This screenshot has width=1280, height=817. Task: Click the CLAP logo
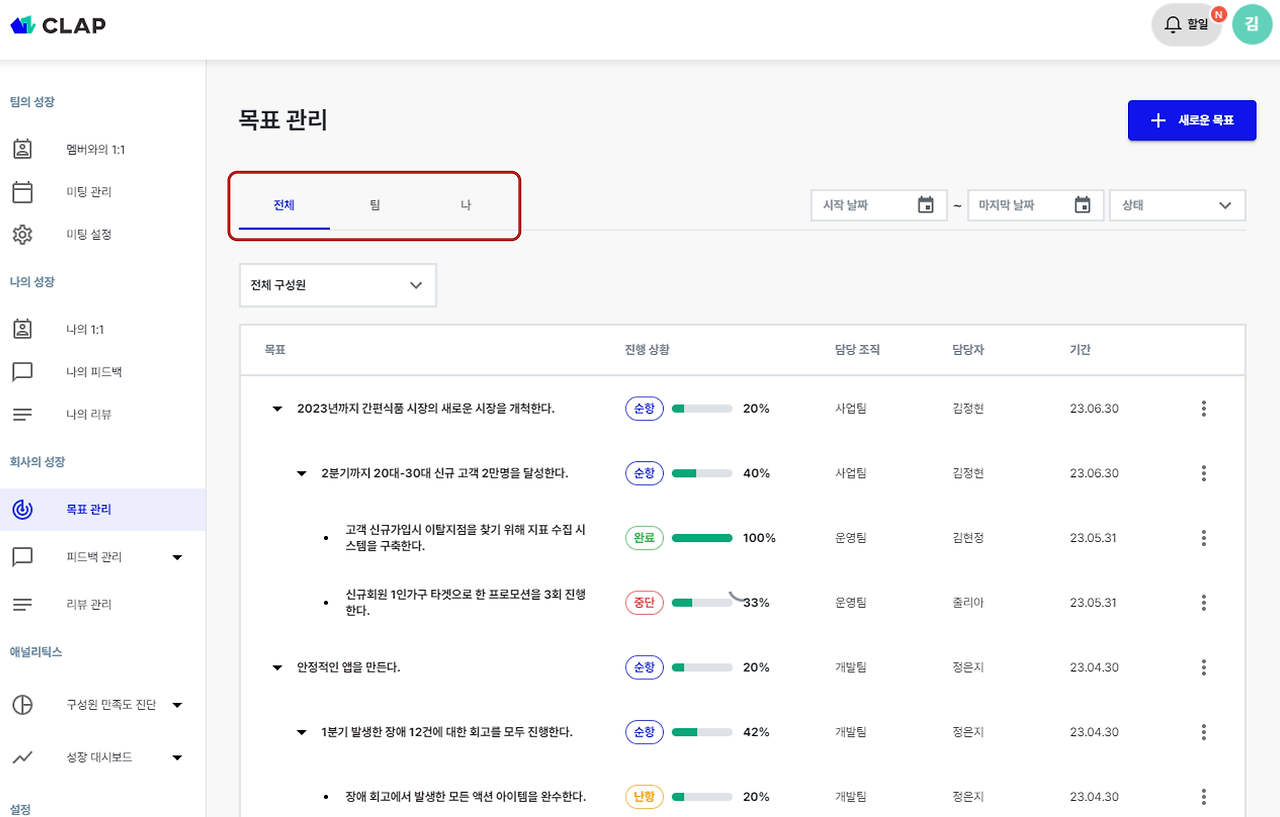click(x=58, y=25)
